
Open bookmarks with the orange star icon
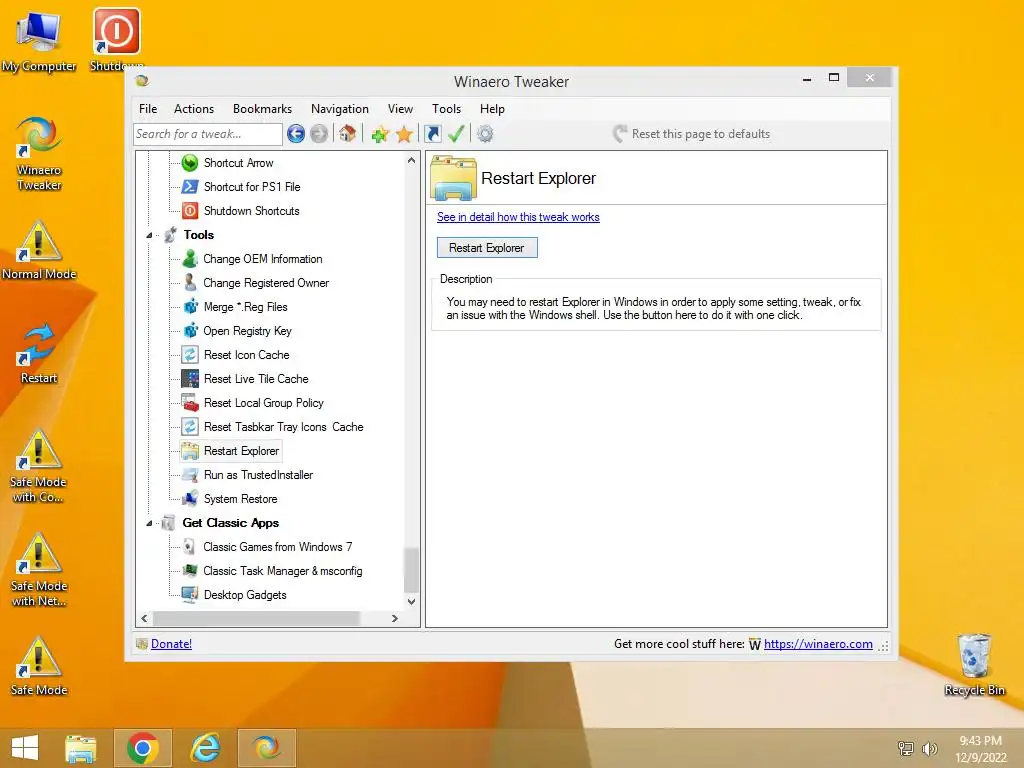pyautogui.click(x=404, y=134)
